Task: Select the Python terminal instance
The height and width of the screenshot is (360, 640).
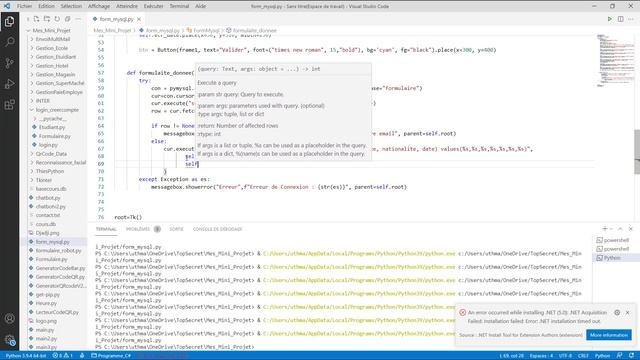Action: pos(609,258)
